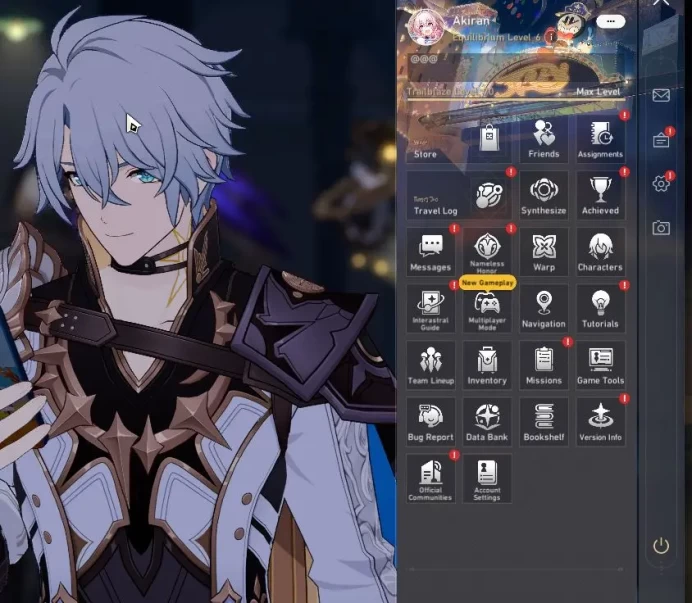Click the three-dot more button near Akiran
Viewport: 692px width, 603px height.
pos(610,21)
